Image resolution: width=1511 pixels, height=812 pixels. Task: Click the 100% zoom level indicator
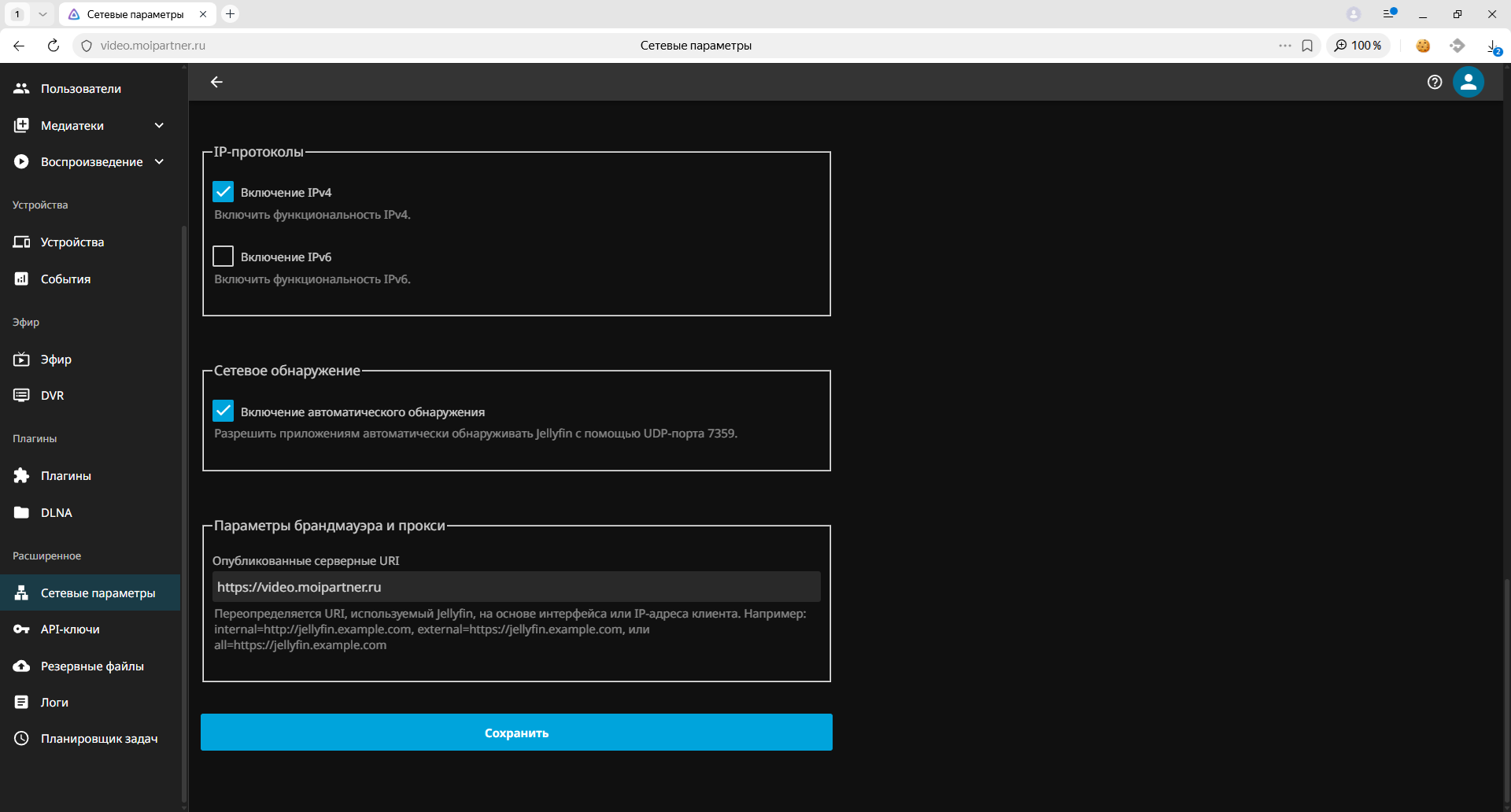pos(1358,46)
